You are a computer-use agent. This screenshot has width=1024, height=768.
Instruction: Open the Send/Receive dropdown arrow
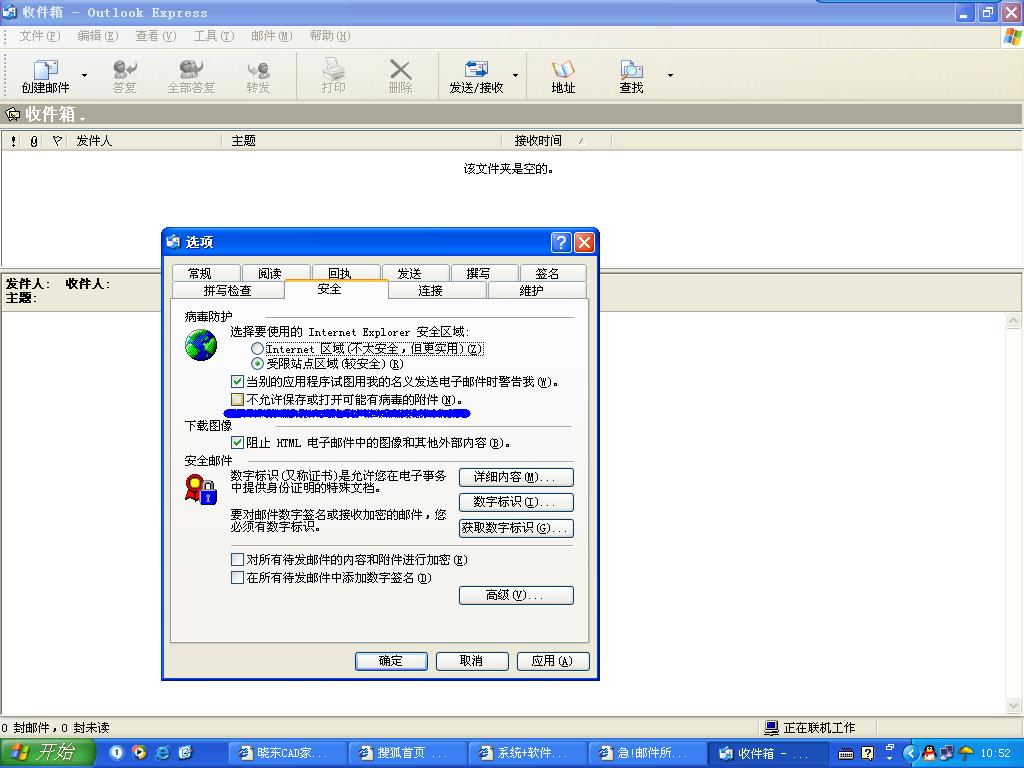click(x=515, y=76)
